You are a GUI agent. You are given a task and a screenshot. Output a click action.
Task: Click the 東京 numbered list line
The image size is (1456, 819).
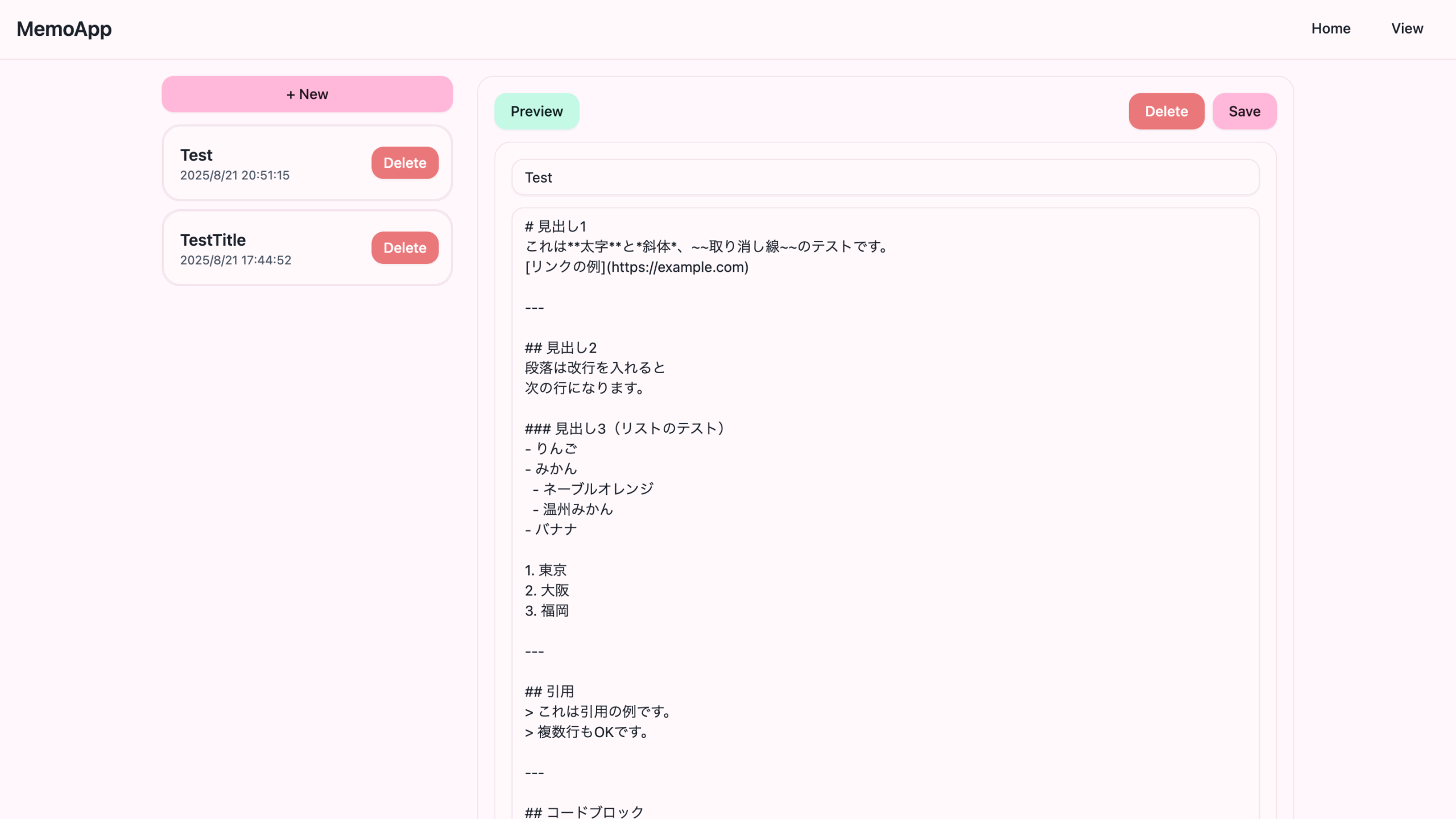click(x=546, y=570)
